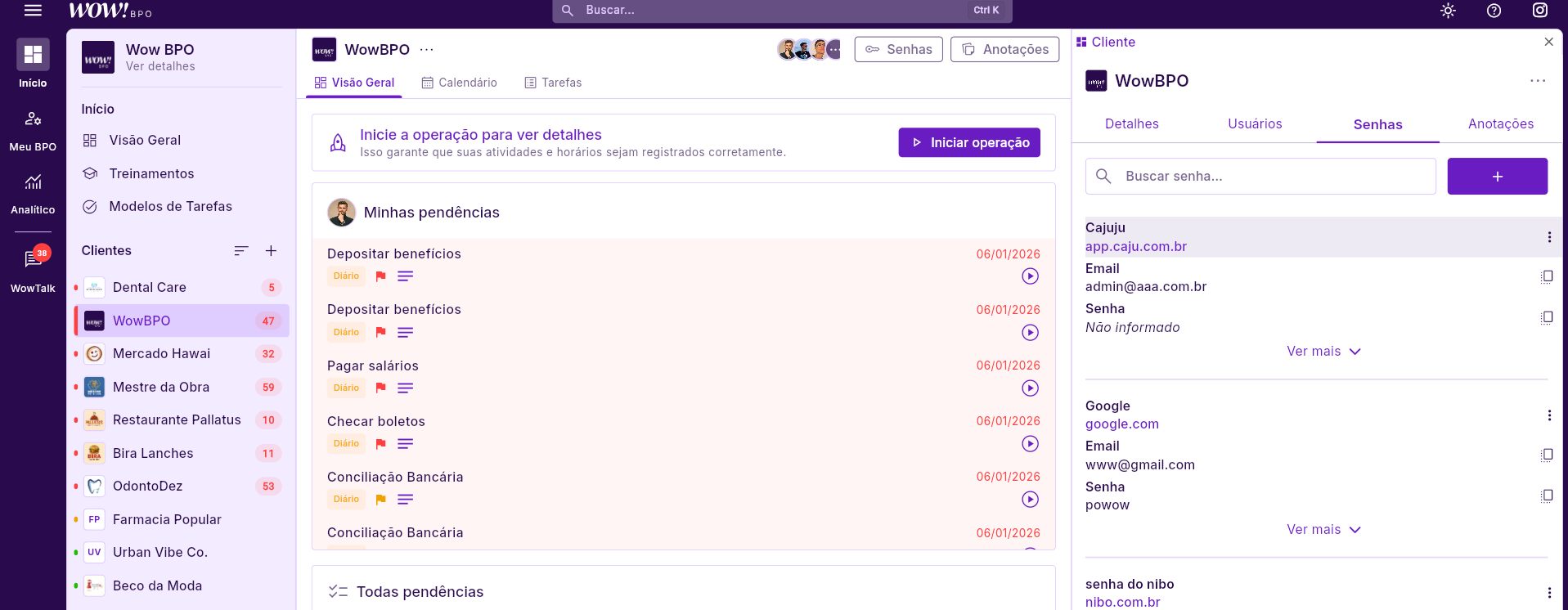Expand Ver mais under Cajuju password

pos(1323,352)
